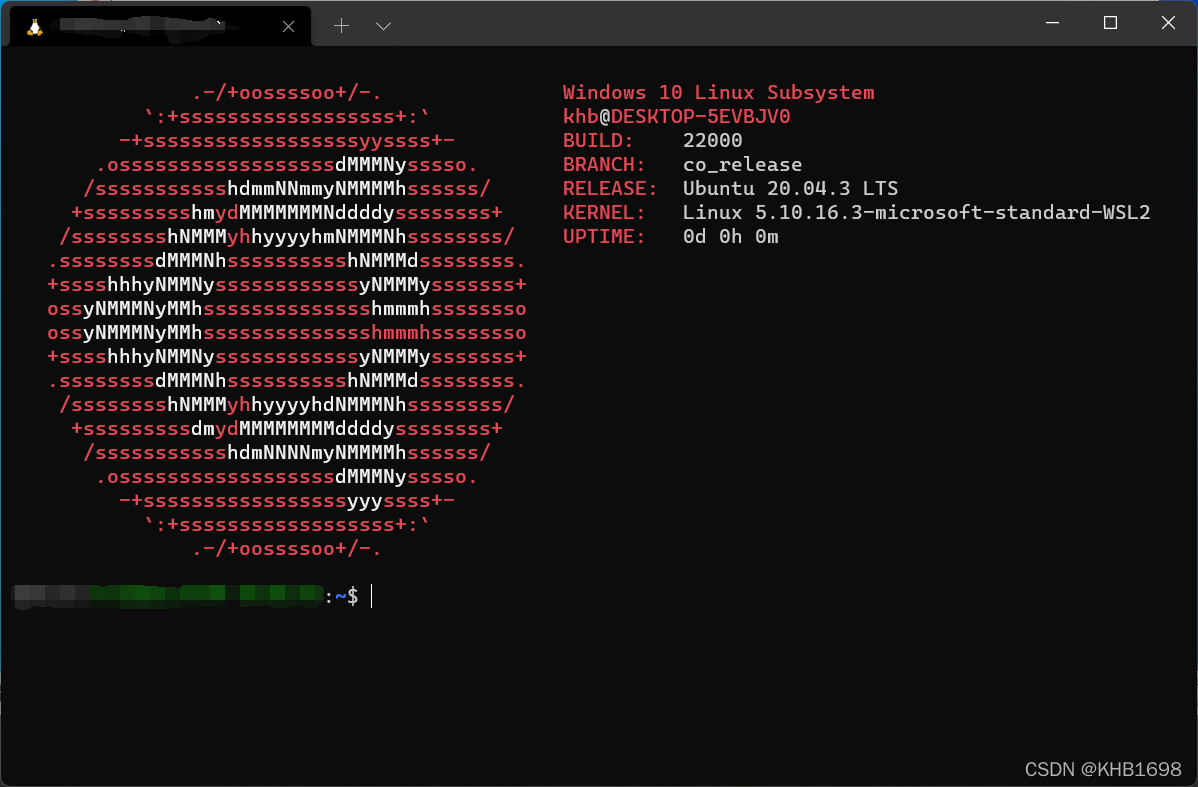Click the UPTIME value 0d 0h 0m
This screenshot has width=1198, height=787.
tap(730, 237)
